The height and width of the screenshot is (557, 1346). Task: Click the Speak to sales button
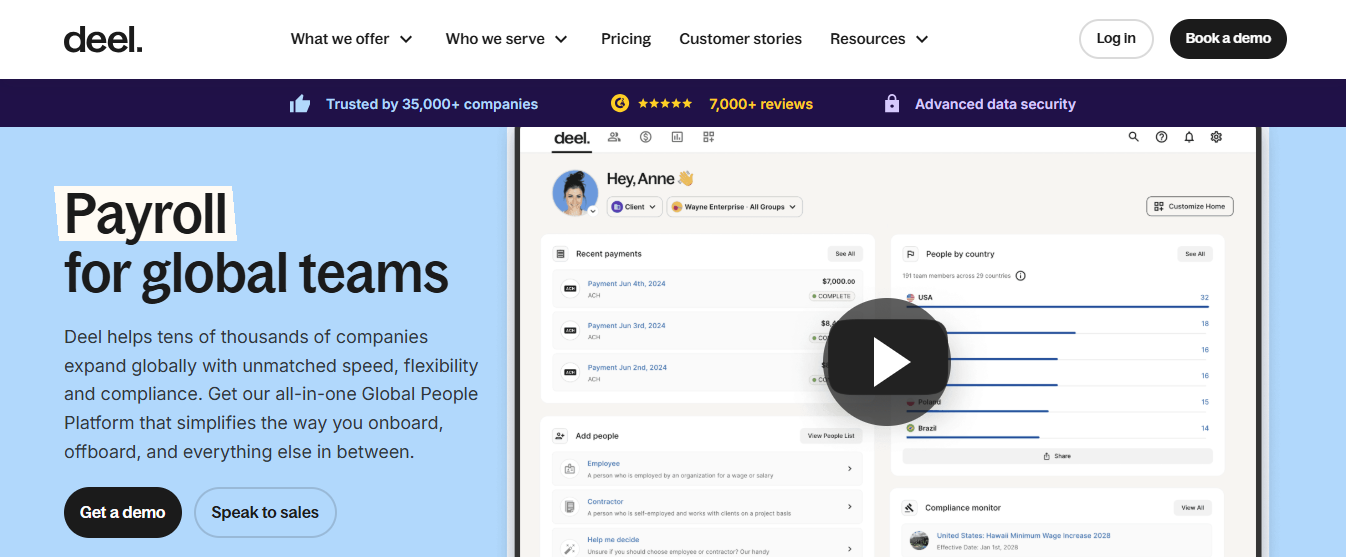tap(265, 512)
